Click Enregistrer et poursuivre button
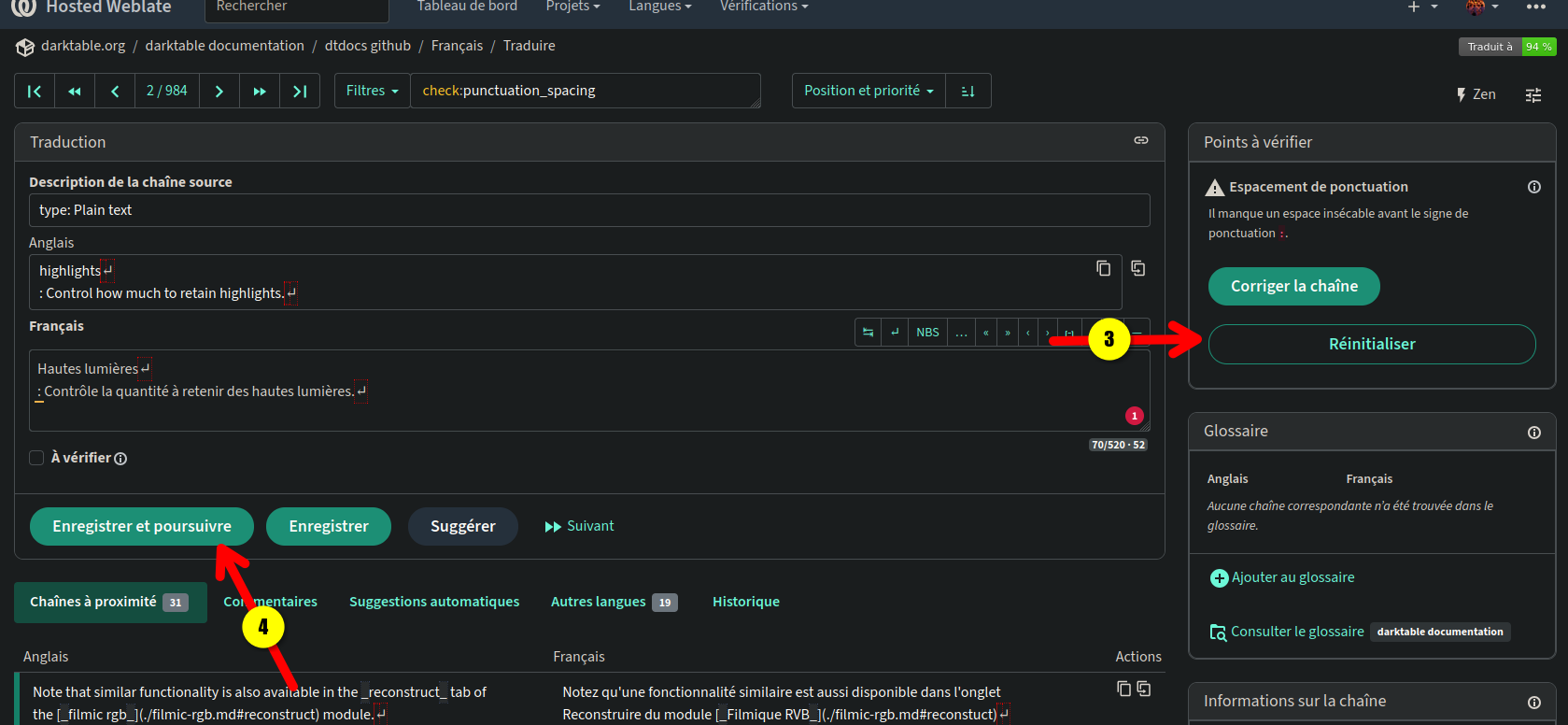 (142, 526)
